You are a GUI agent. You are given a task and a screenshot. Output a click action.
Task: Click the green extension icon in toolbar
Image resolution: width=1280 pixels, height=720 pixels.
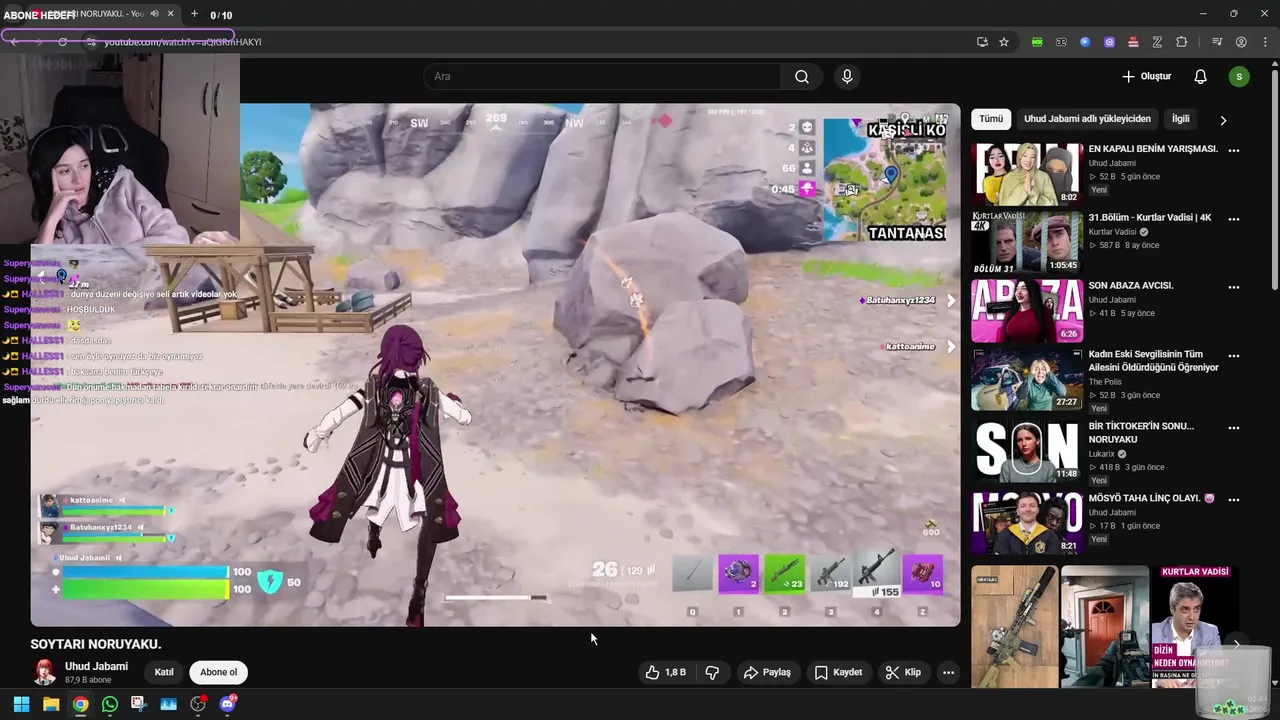point(1037,42)
